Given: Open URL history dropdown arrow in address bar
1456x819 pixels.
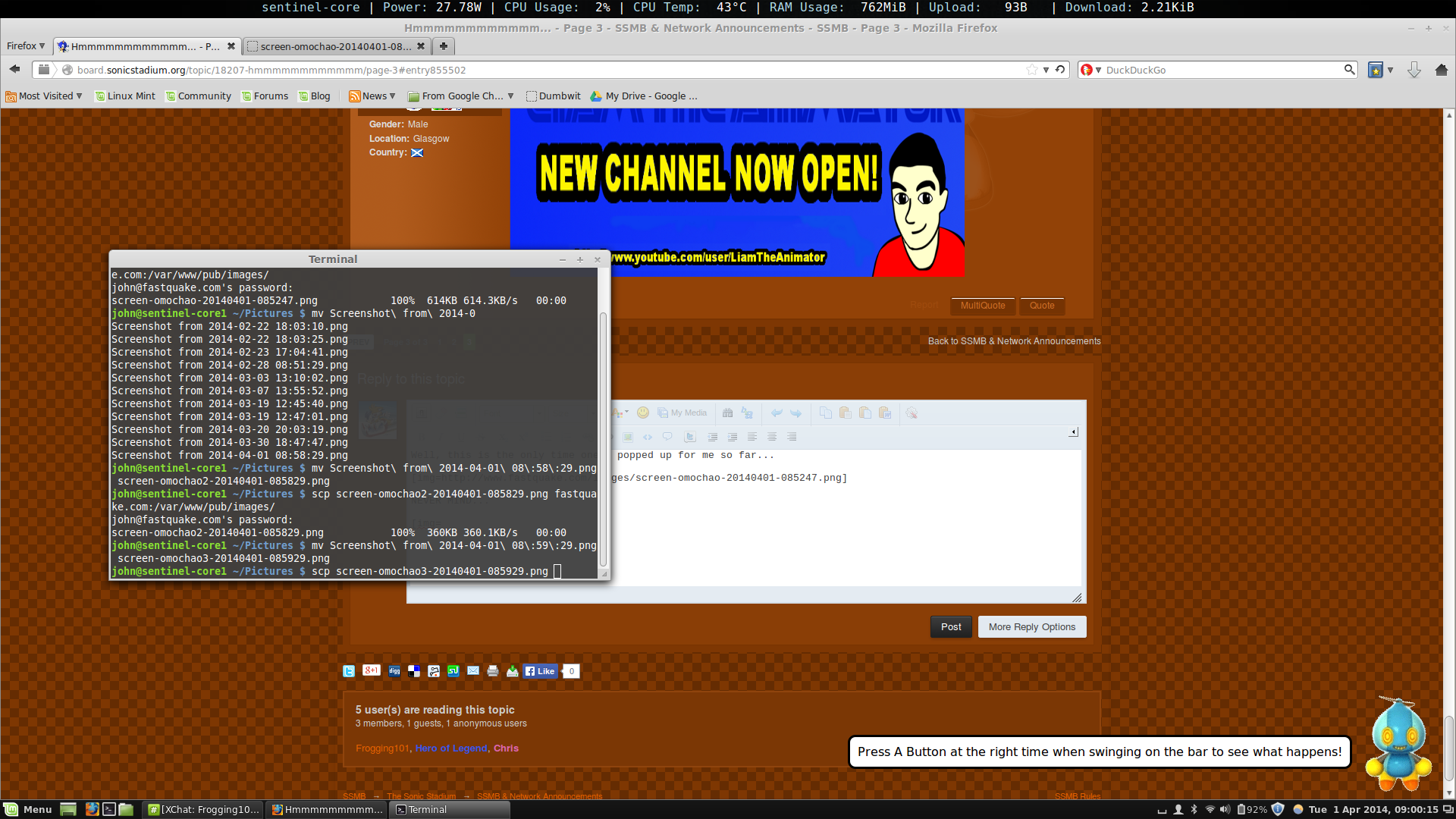Looking at the screenshot, I should (1046, 70).
